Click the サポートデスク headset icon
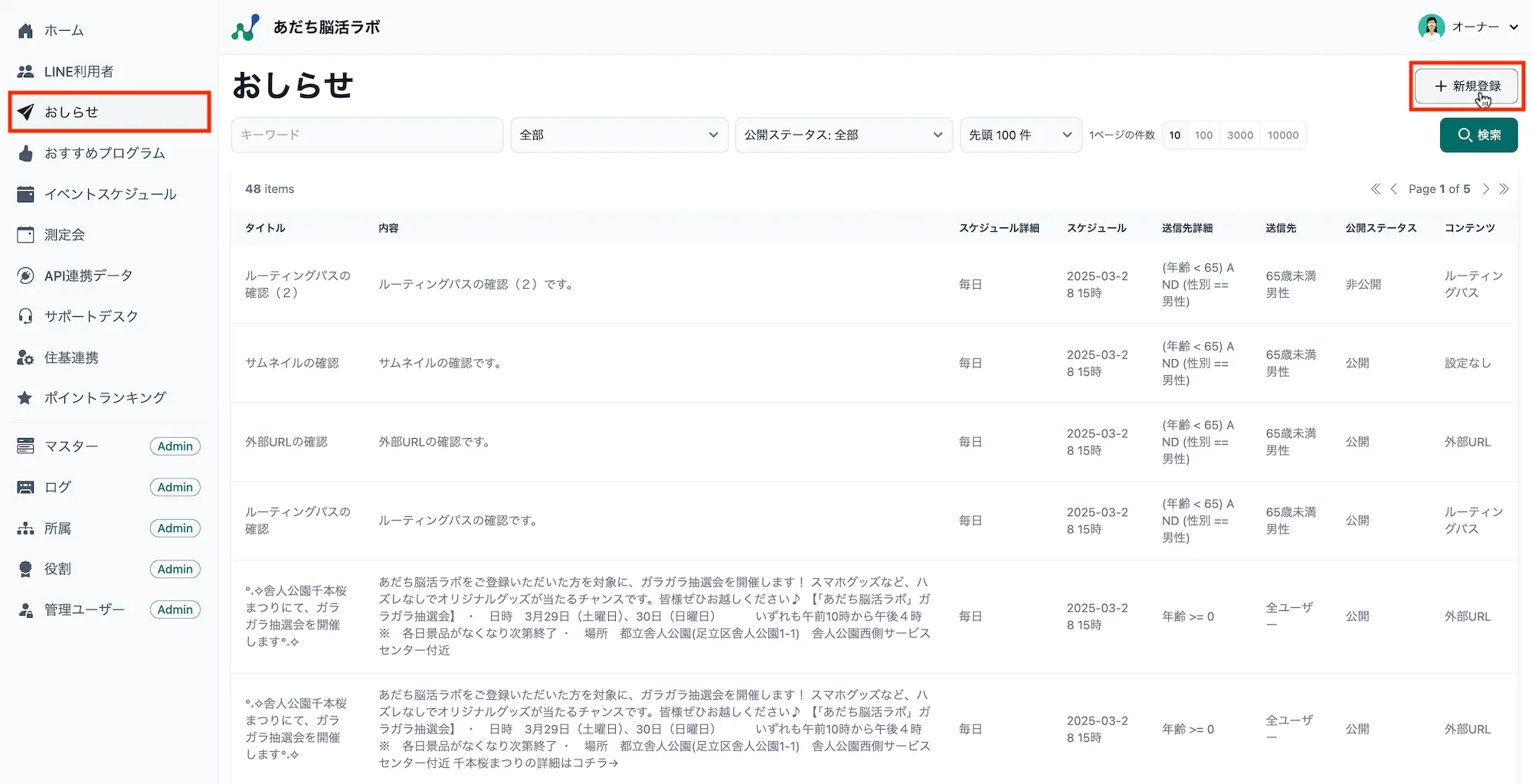1532x784 pixels. tap(26, 316)
